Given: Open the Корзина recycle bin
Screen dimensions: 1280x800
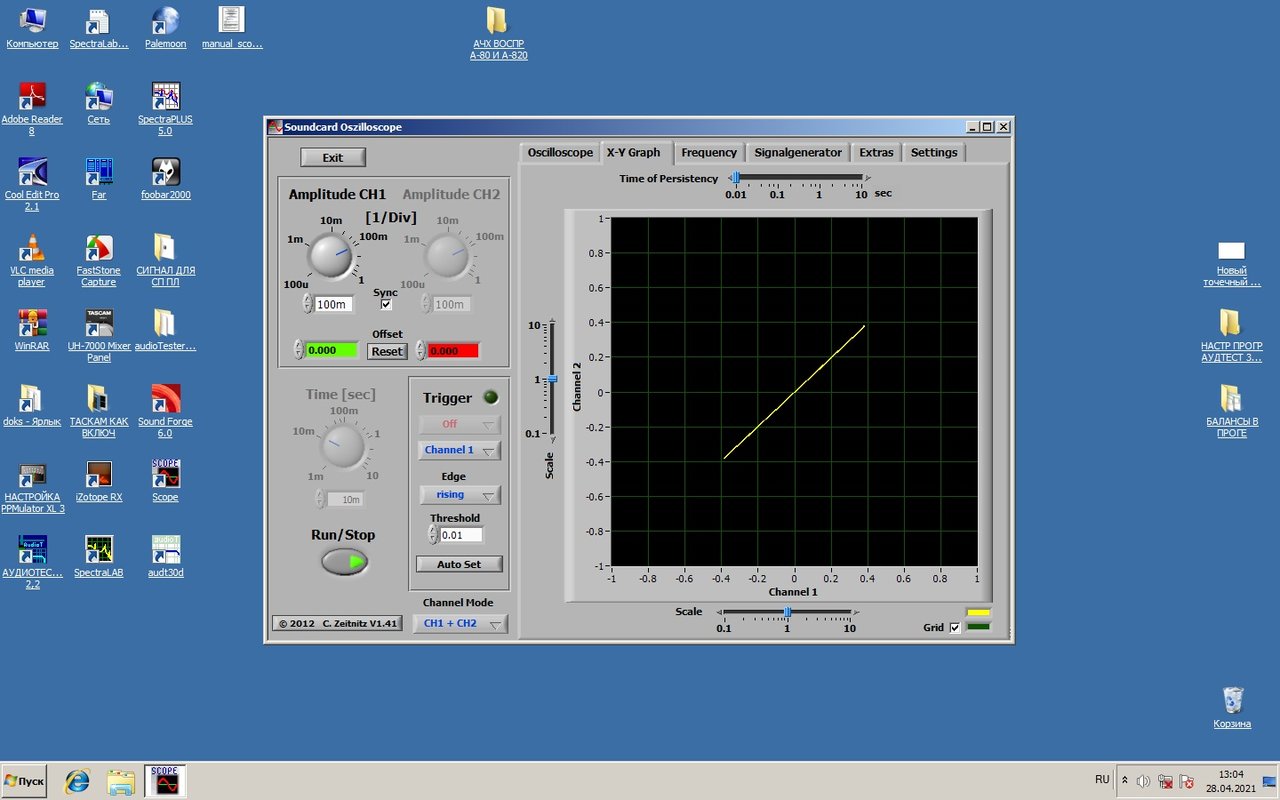Looking at the screenshot, I should 1232,701.
